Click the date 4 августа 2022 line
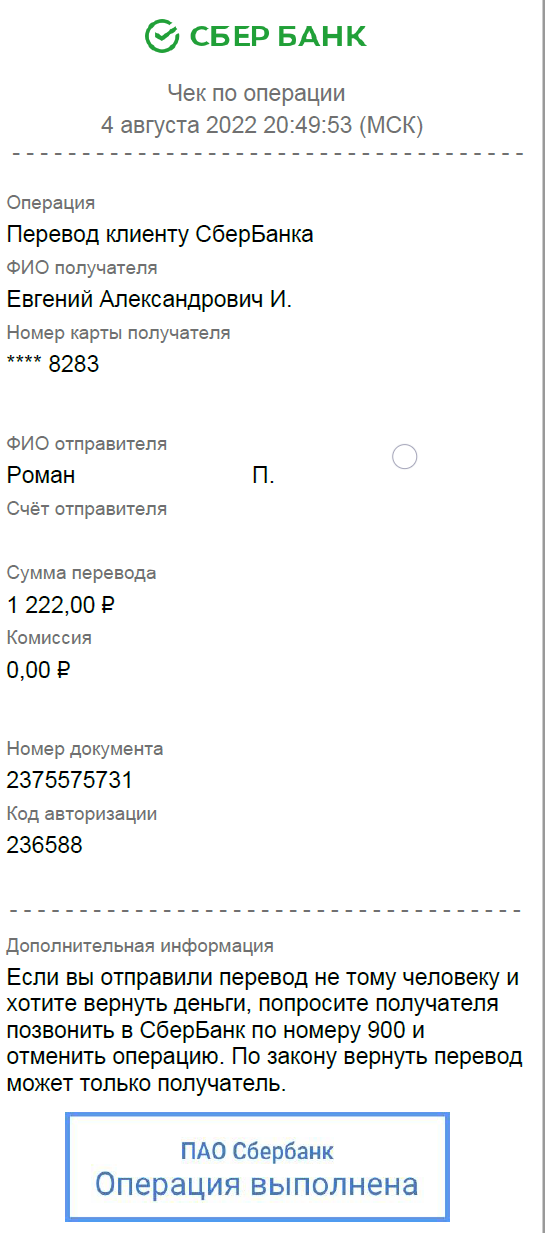The height and width of the screenshot is (1233, 545). (x=262, y=125)
